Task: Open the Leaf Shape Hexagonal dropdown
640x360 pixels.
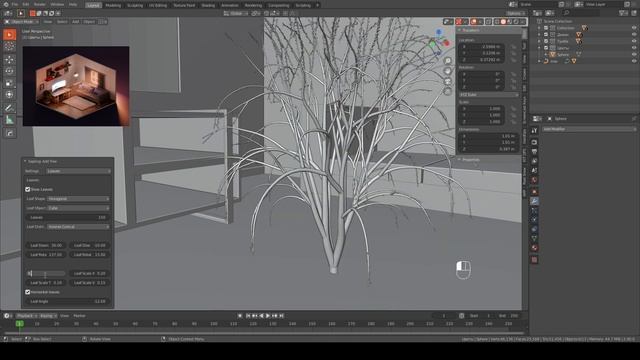Action: pyautogui.click(x=78, y=199)
